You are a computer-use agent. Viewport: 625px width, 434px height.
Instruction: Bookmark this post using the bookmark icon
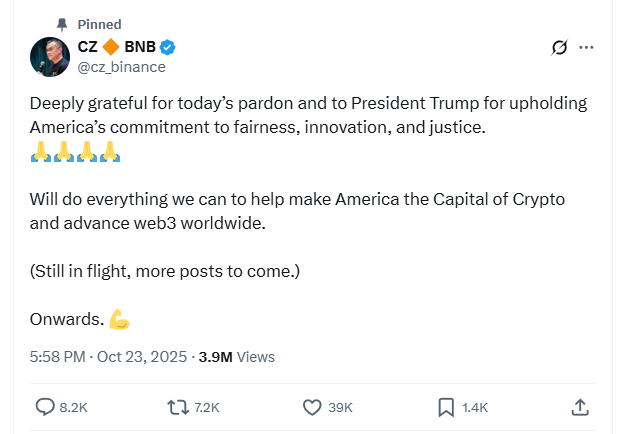(x=446, y=407)
